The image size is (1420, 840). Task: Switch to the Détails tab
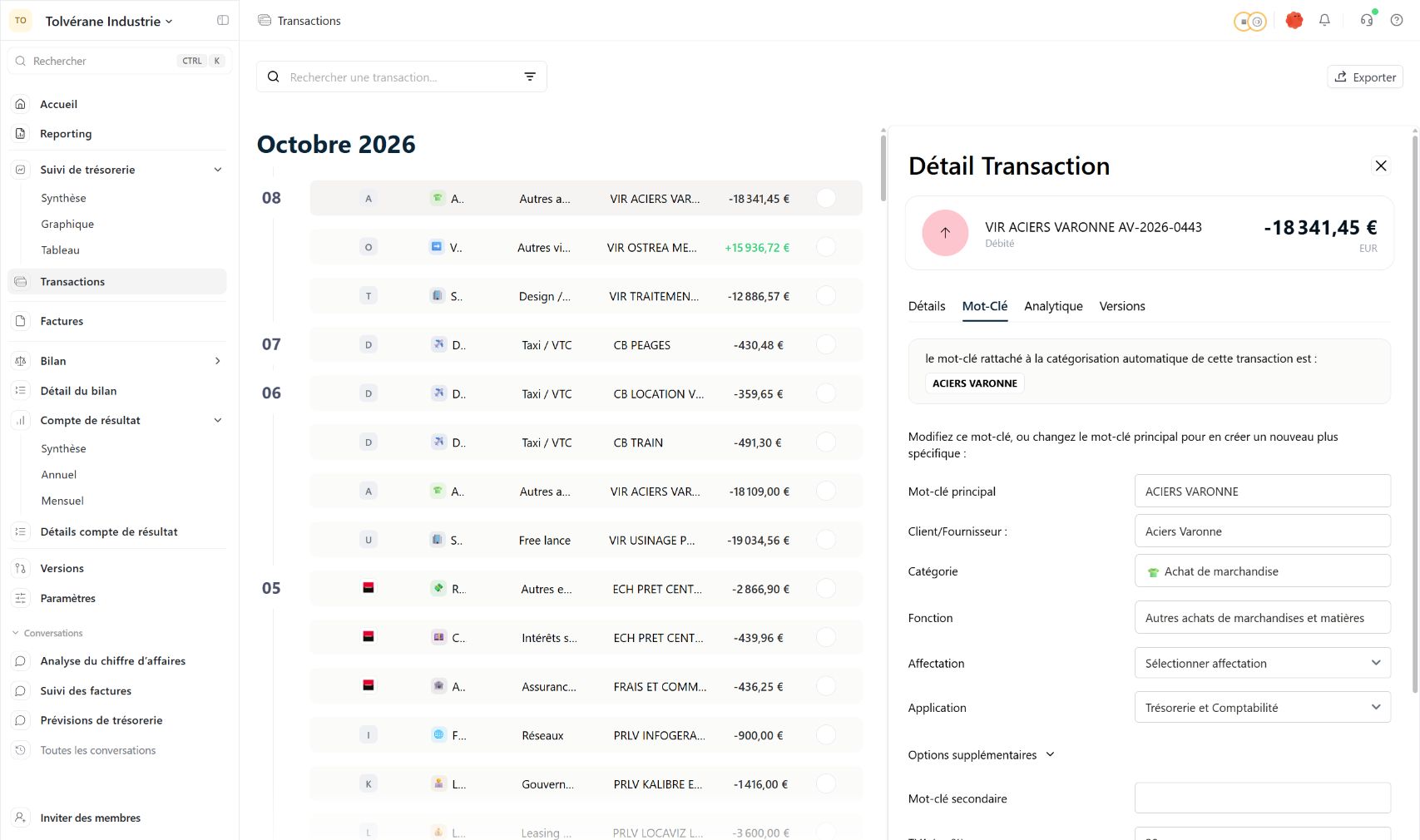(927, 306)
